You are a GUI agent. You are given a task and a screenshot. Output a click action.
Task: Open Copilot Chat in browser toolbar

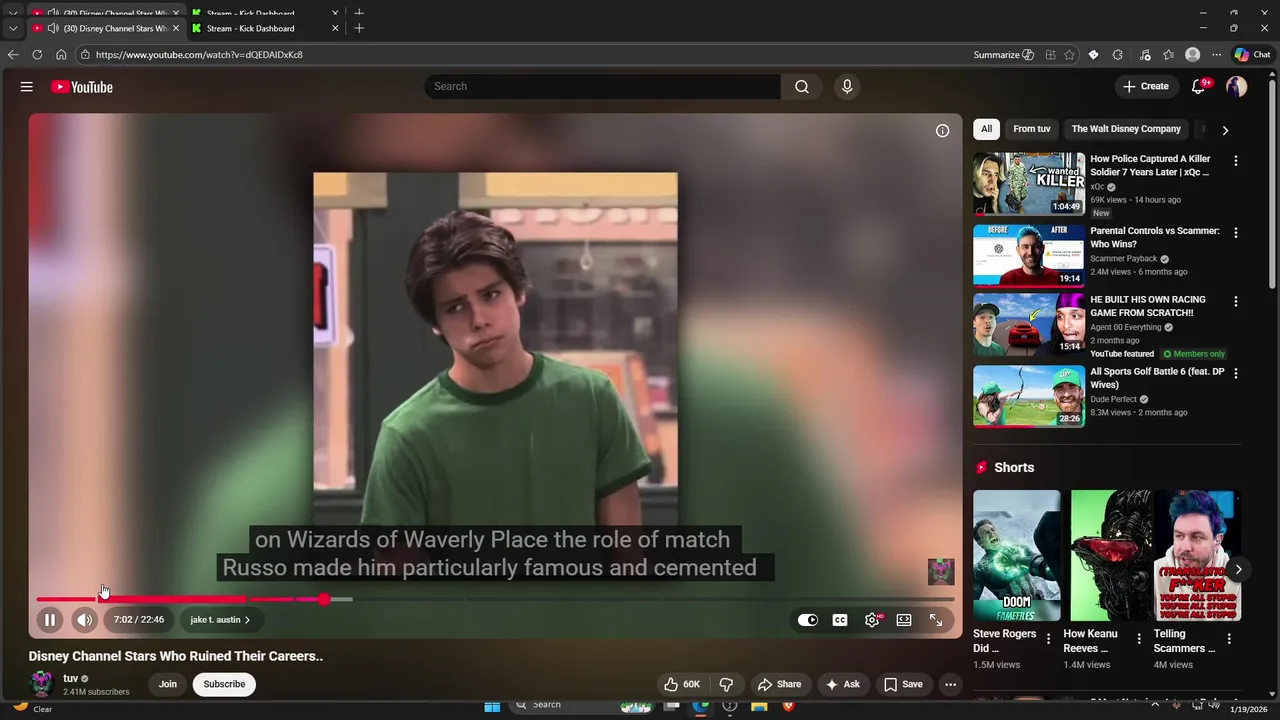point(1253,55)
